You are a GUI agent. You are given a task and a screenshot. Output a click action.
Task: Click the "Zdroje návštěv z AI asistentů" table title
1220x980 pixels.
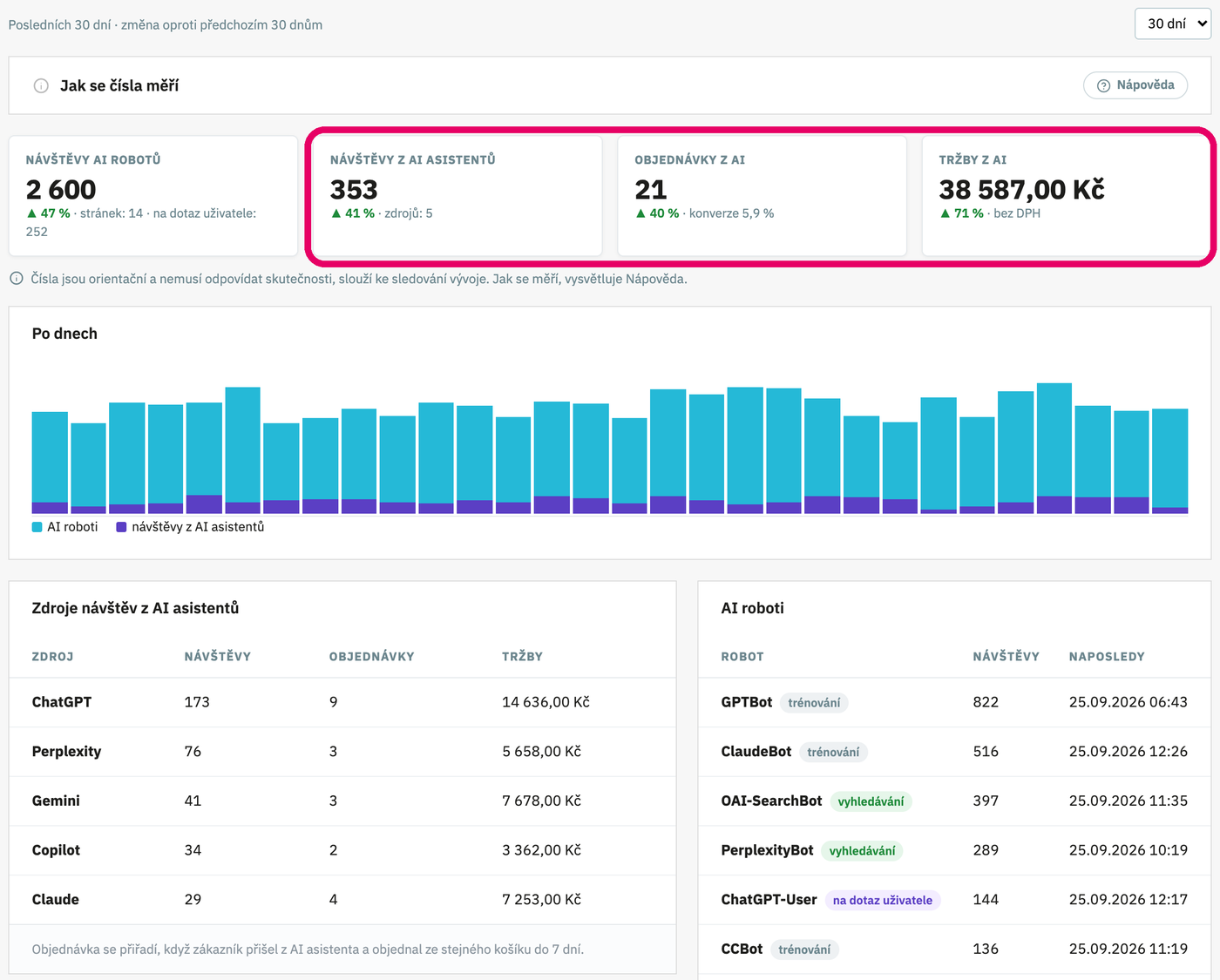click(x=135, y=608)
